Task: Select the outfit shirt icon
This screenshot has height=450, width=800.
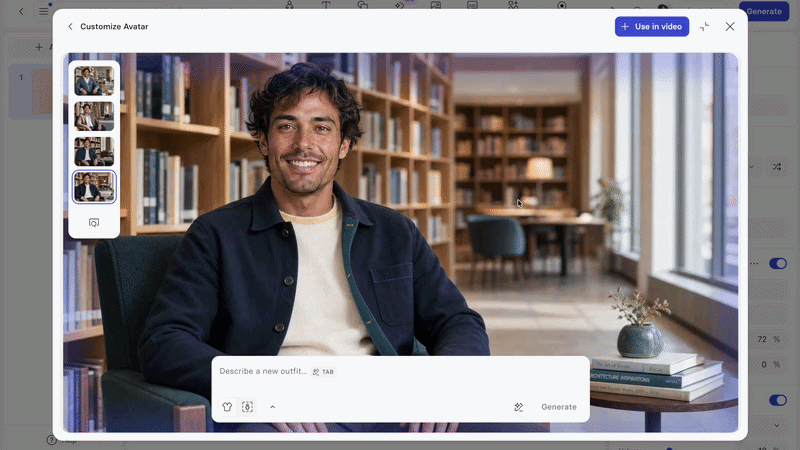Action: (227, 407)
